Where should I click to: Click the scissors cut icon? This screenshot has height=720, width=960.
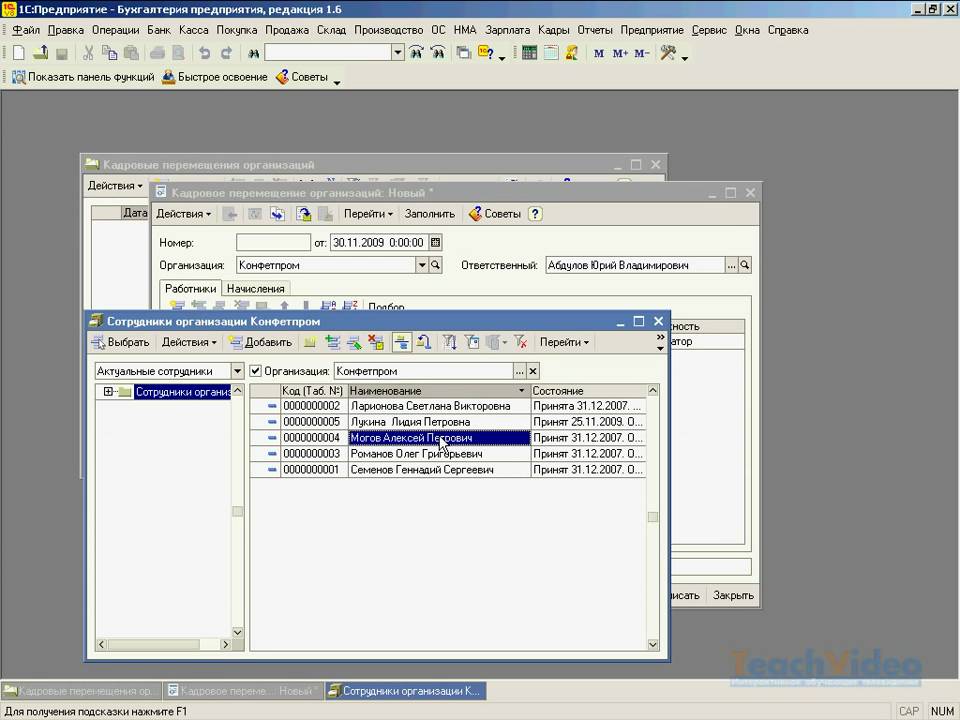pyautogui.click(x=88, y=53)
